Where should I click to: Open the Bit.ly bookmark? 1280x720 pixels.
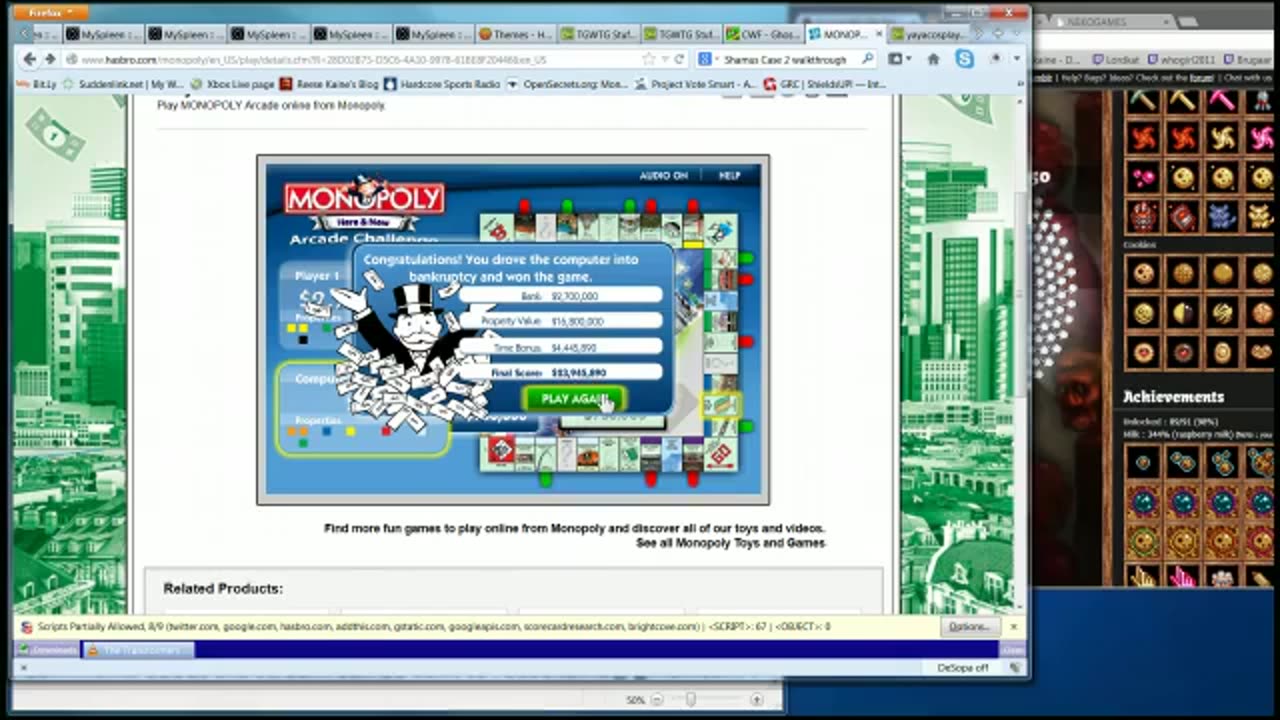(x=37, y=84)
